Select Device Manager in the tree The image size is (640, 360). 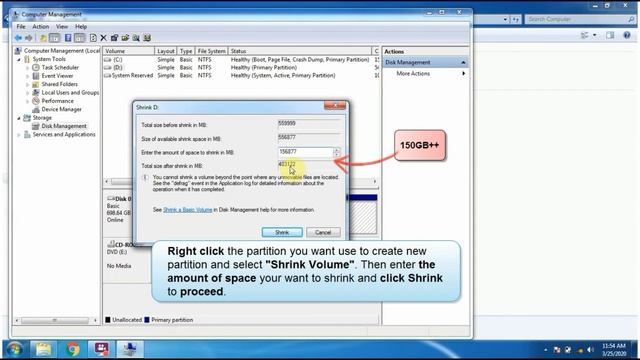coord(61,109)
